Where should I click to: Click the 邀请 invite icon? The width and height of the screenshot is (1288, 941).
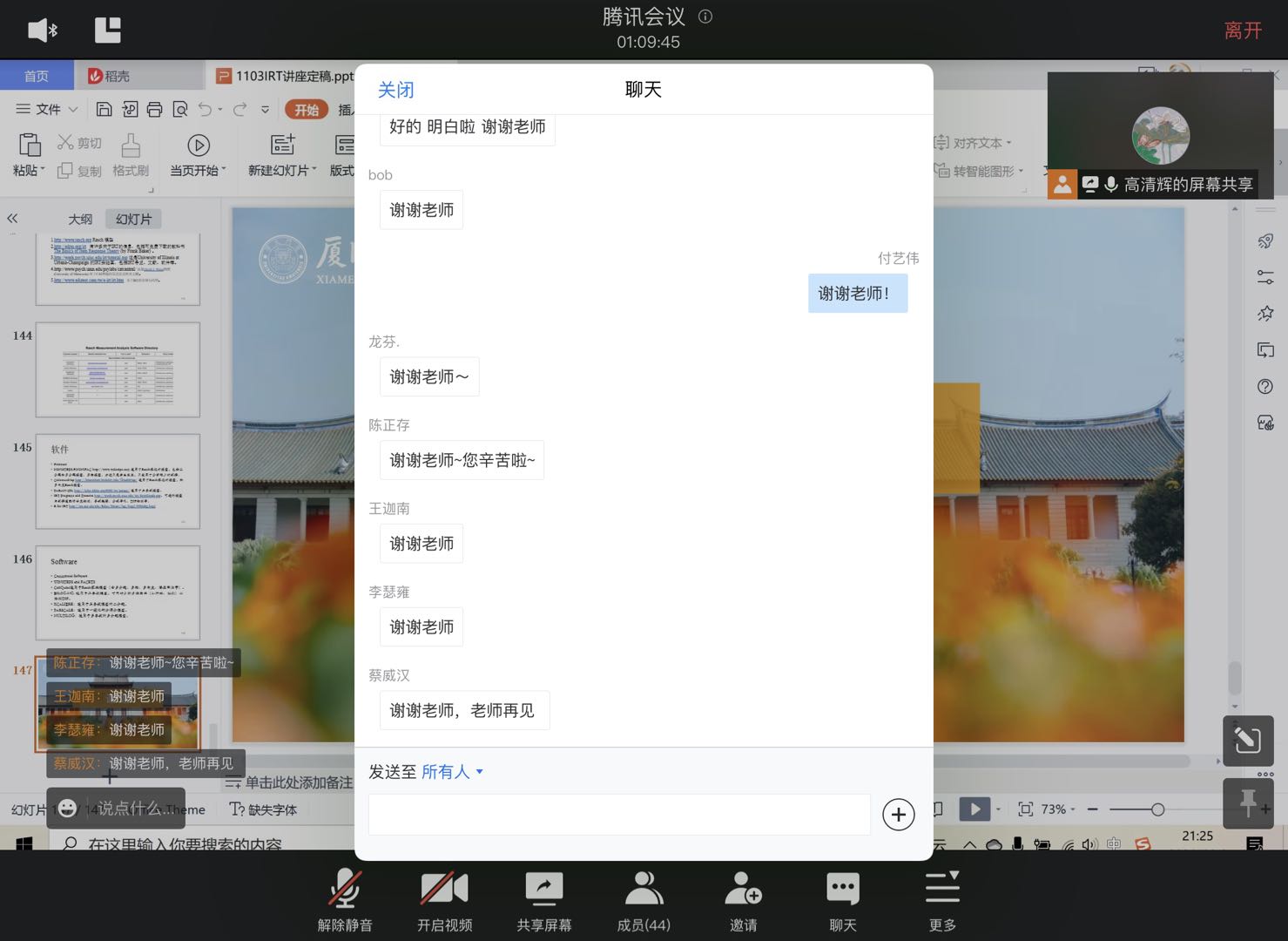tap(743, 901)
